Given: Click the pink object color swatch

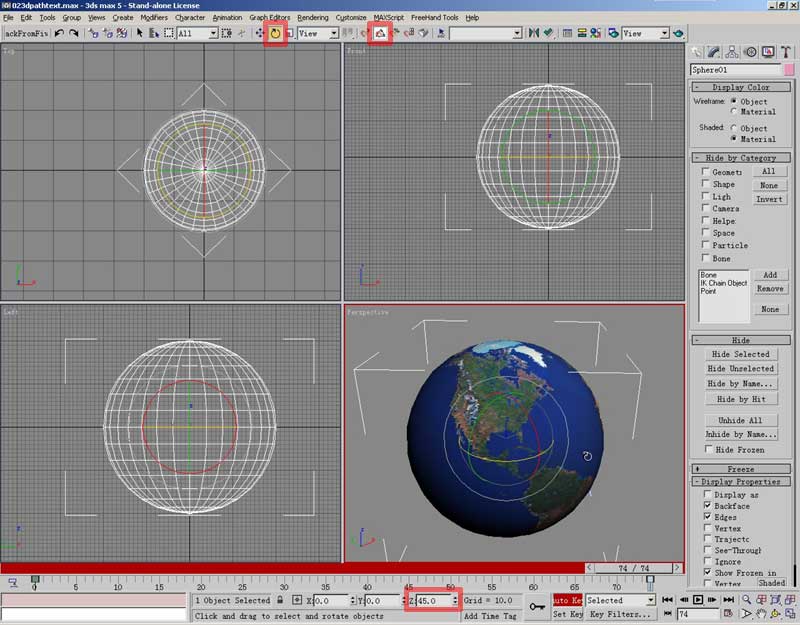Looking at the screenshot, I should pos(789,70).
